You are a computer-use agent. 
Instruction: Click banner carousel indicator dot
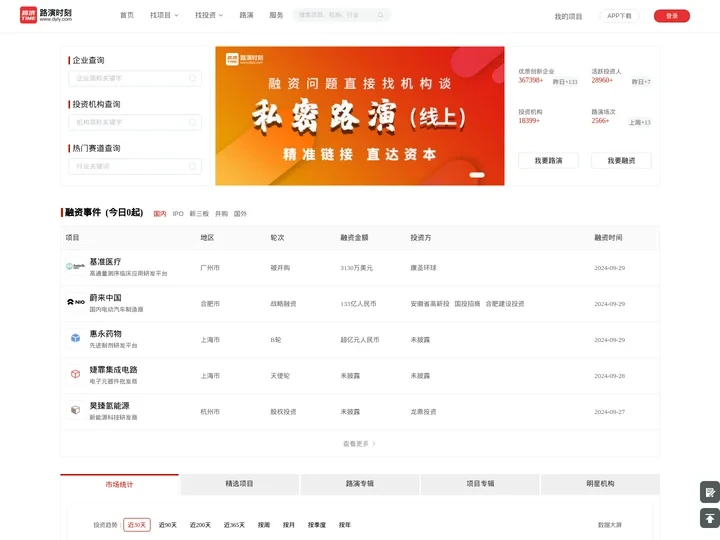(477, 175)
